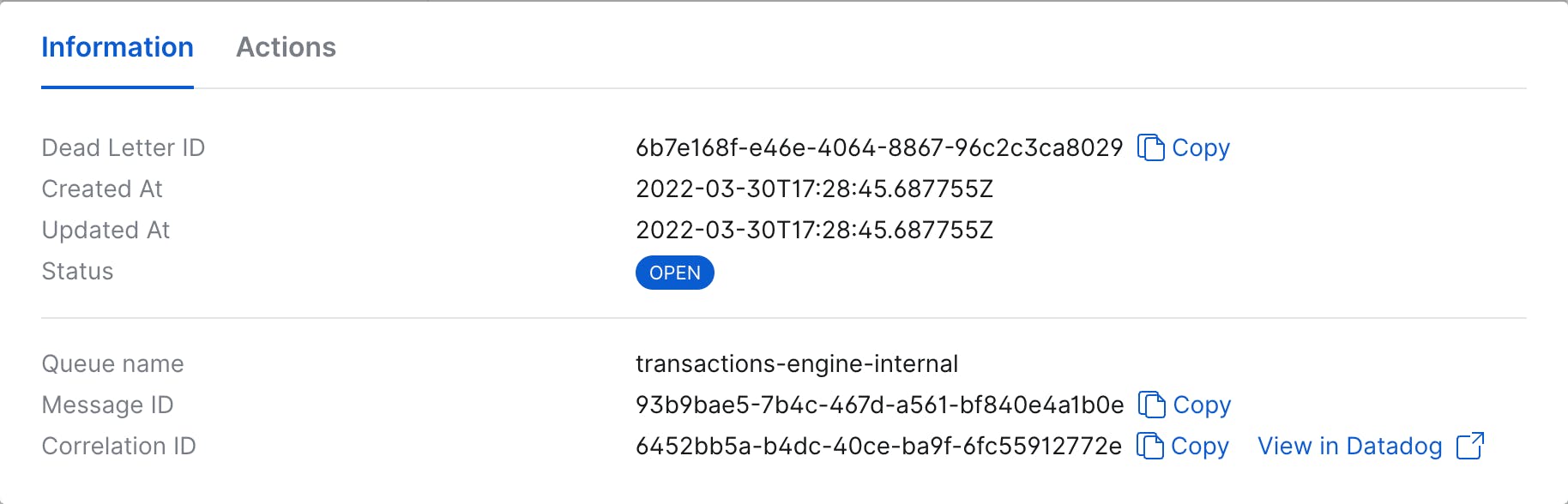Image resolution: width=1568 pixels, height=504 pixels.
Task: Click the Updated At timestamp value
Action: [815, 230]
